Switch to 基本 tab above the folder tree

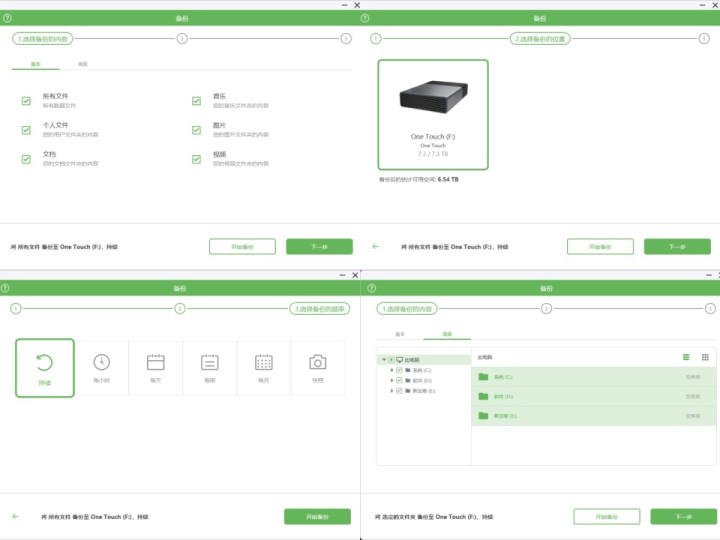coord(400,334)
